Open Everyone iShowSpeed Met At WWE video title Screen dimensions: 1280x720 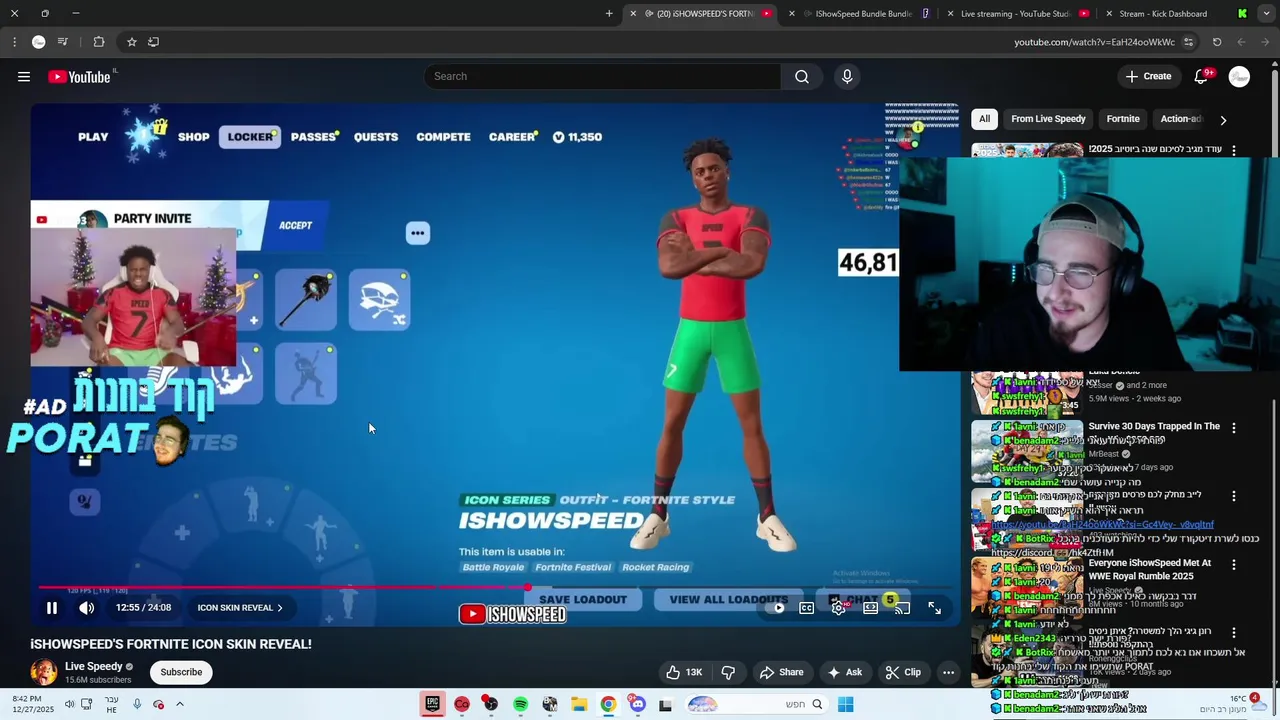1150,569
